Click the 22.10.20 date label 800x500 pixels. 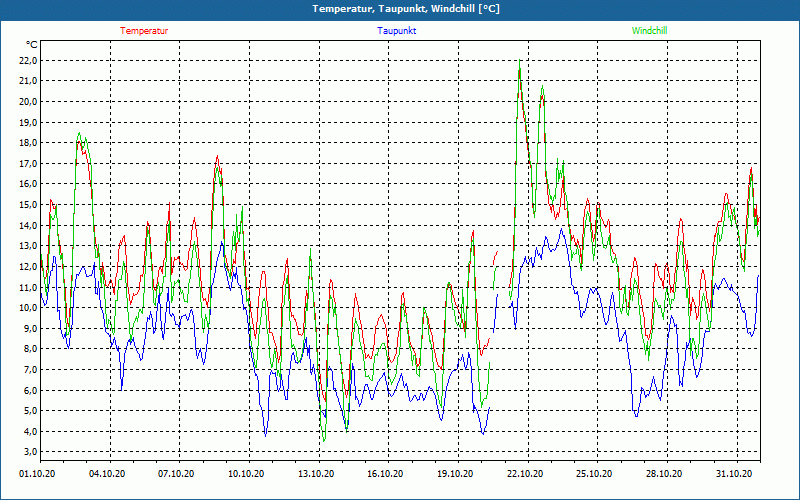pyautogui.click(x=524, y=475)
